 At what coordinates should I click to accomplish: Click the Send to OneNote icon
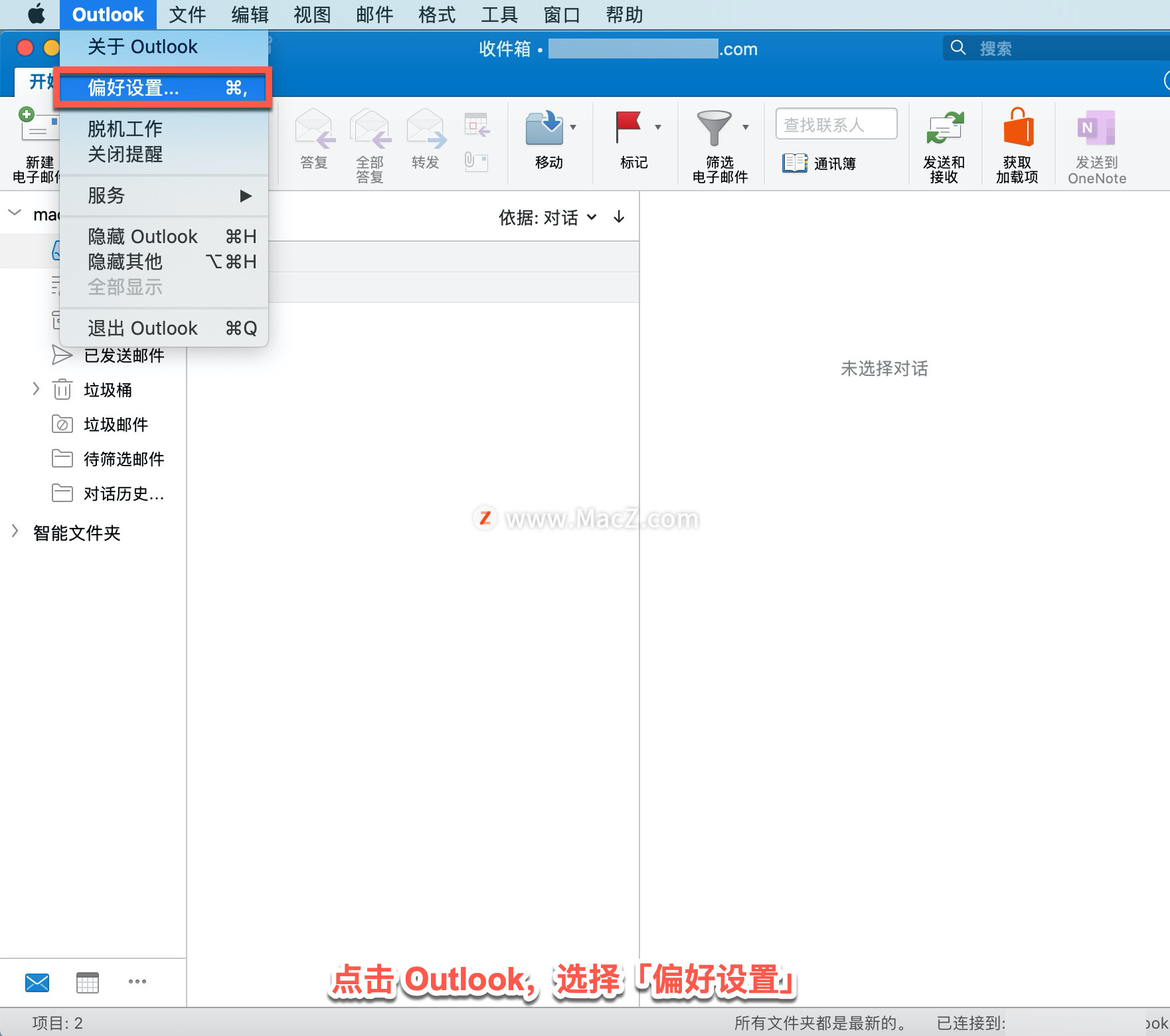coord(1096,128)
